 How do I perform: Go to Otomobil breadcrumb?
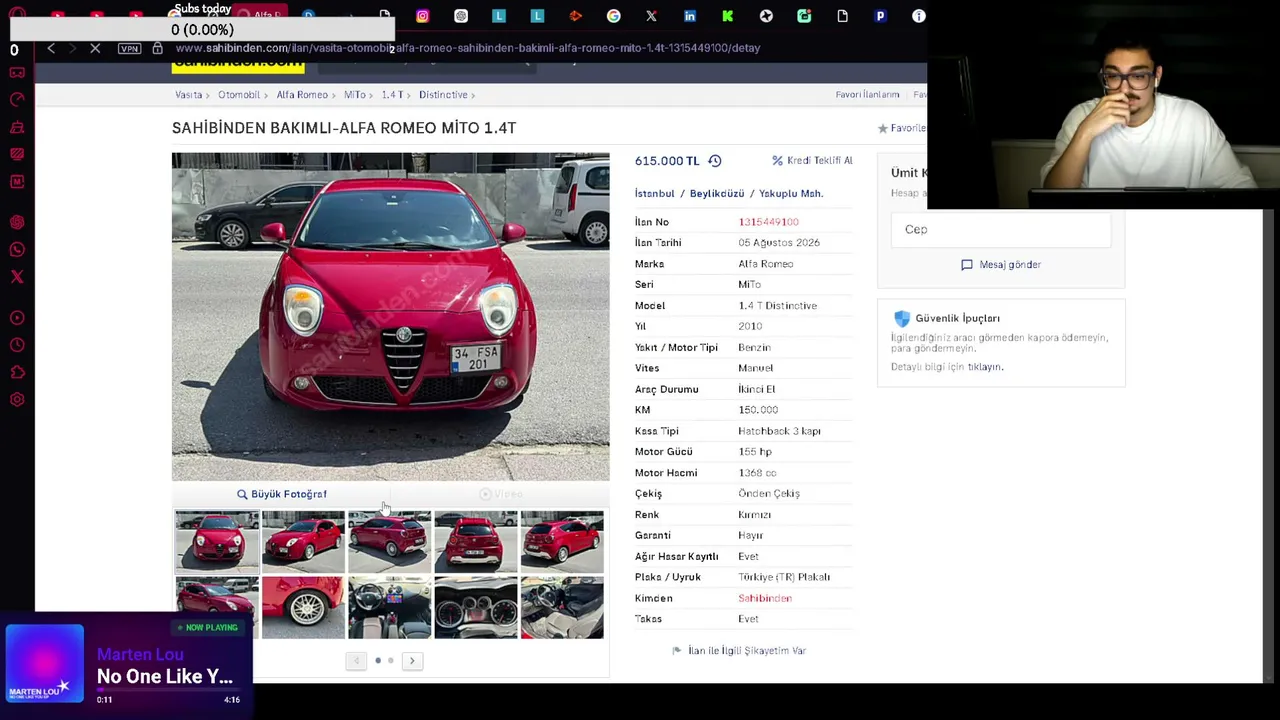[239, 95]
